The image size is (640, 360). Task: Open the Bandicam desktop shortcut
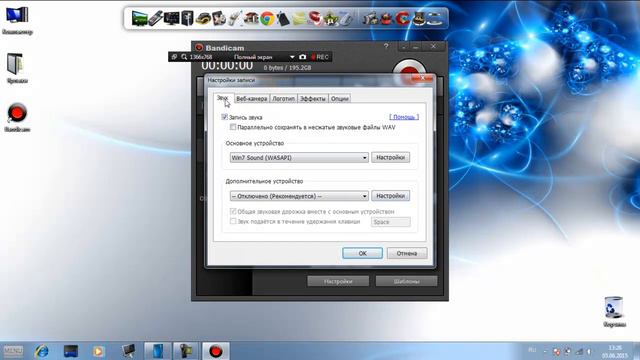pos(17,118)
